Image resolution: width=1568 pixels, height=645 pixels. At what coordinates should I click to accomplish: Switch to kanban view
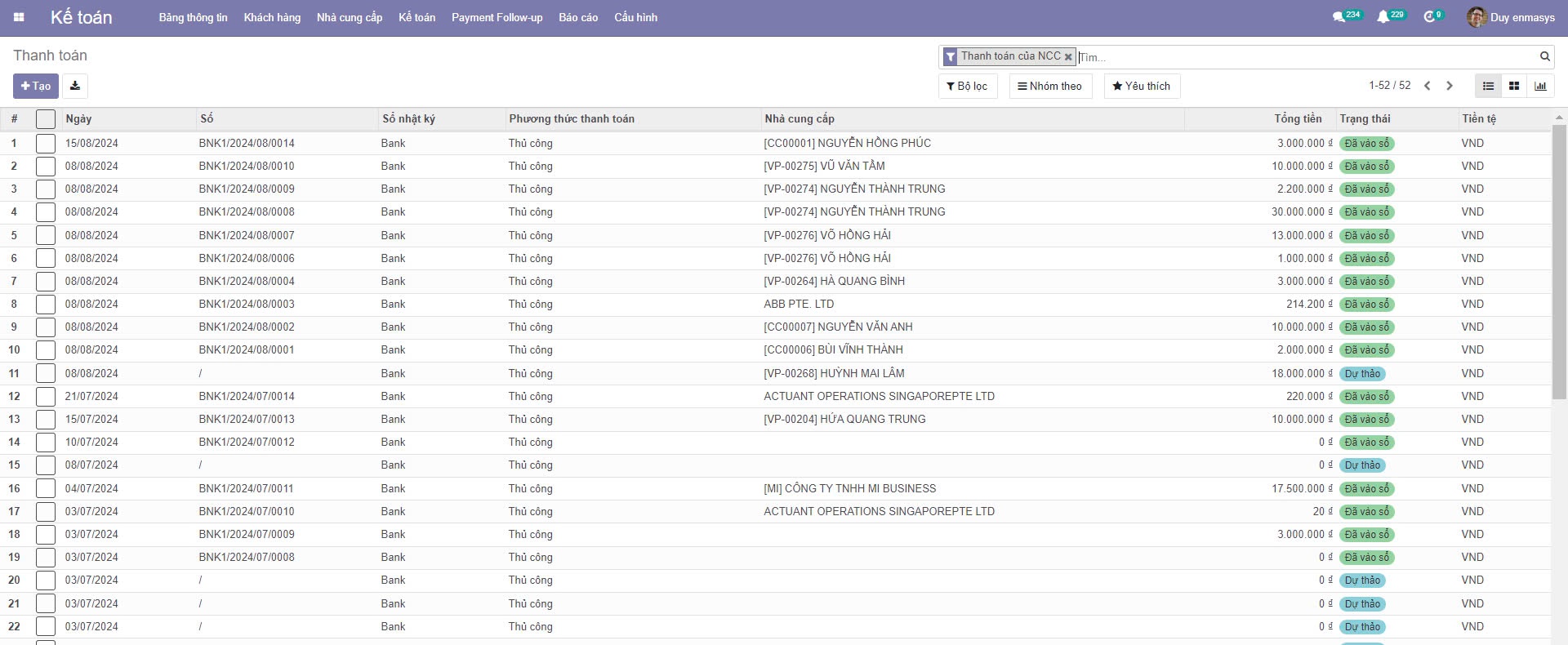click(x=1514, y=86)
